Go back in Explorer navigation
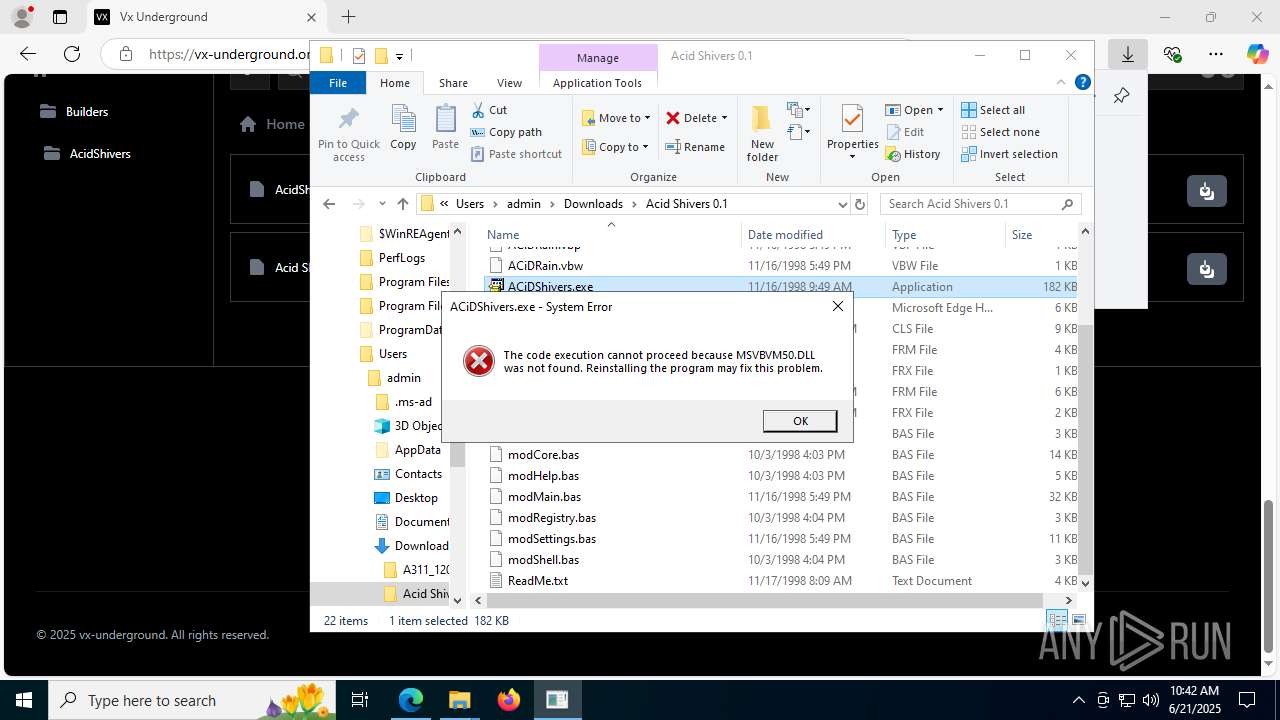 coord(329,204)
